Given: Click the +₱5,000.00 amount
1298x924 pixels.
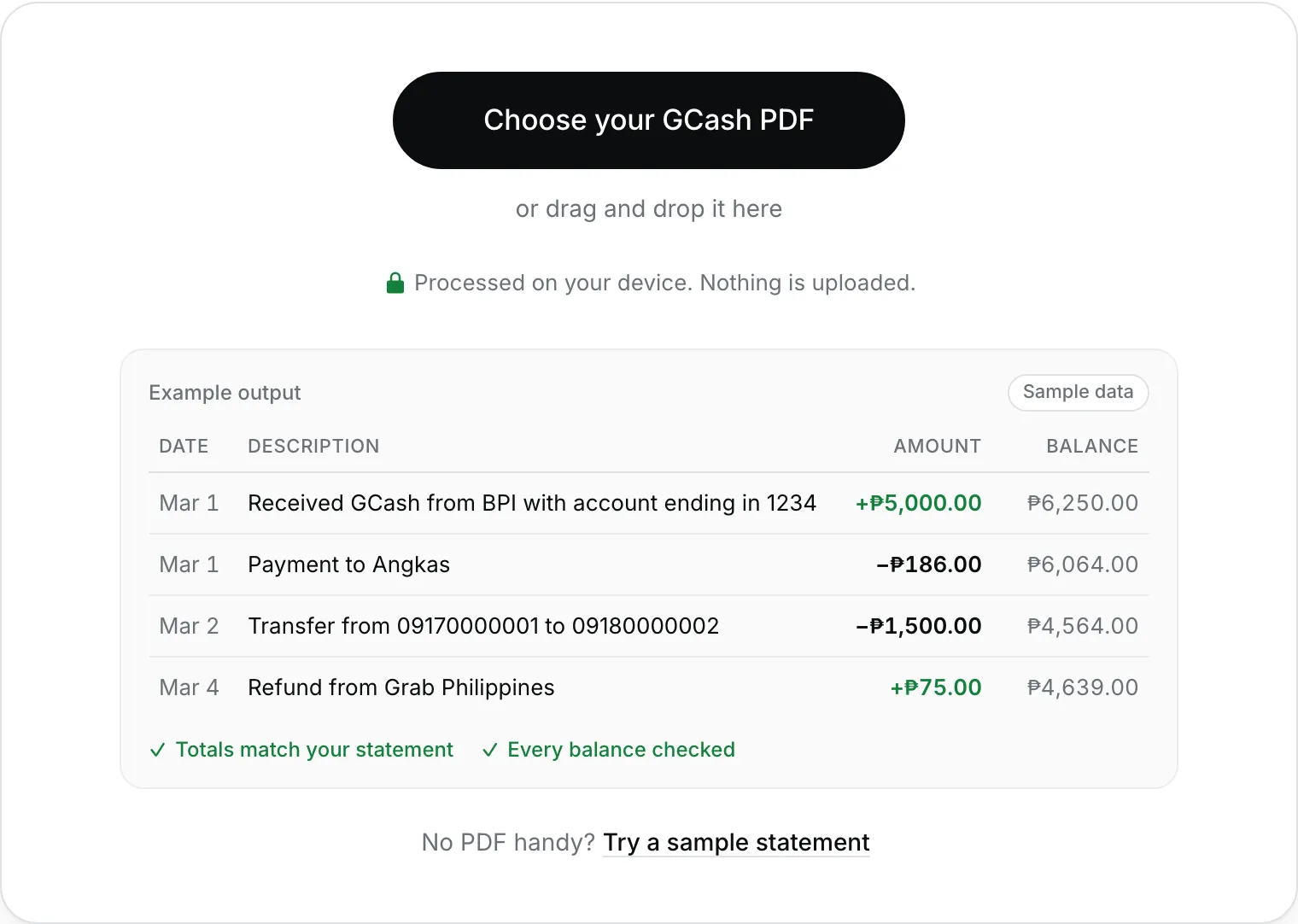Looking at the screenshot, I should tap(919, 503).
